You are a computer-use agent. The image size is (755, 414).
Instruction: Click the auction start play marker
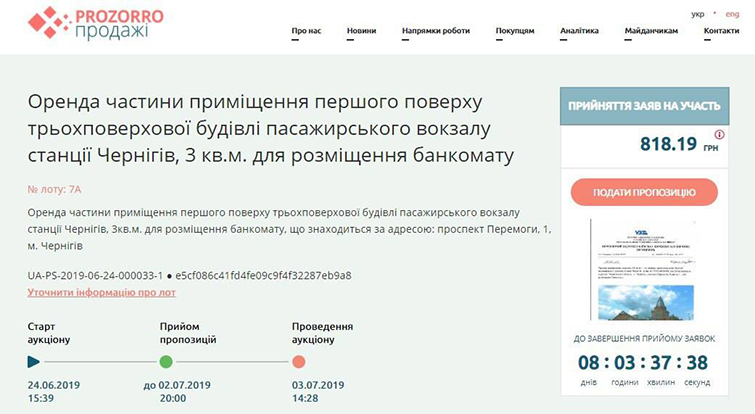coord(34,362)
